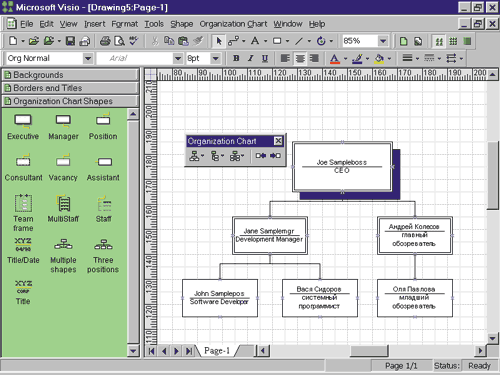
Task: Choose the MultiStaff stencil shape
Action: [x=63, y=203]
